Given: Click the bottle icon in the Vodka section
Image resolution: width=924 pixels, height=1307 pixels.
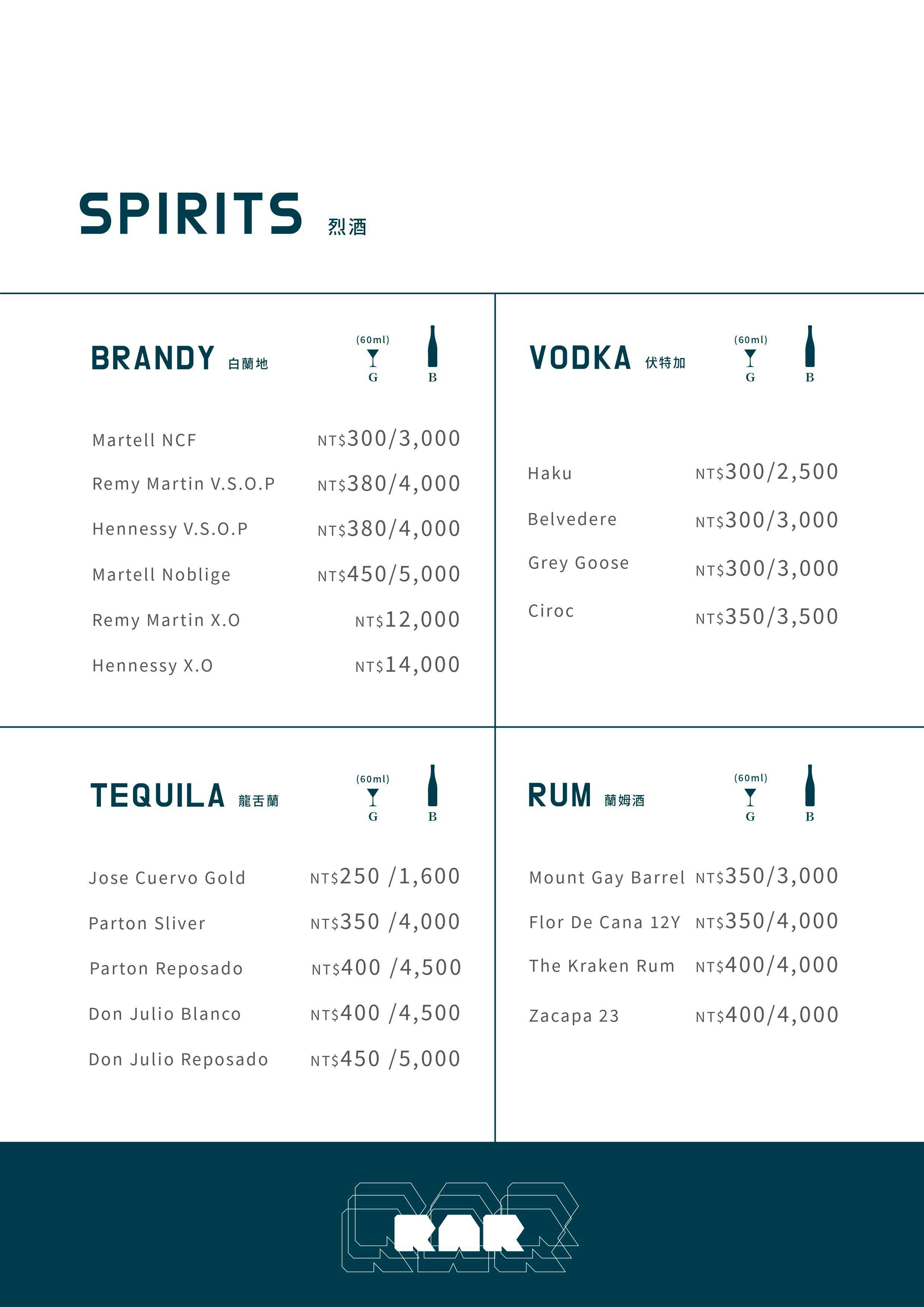Looking at the screenshot, I should (x=810, y=346).
